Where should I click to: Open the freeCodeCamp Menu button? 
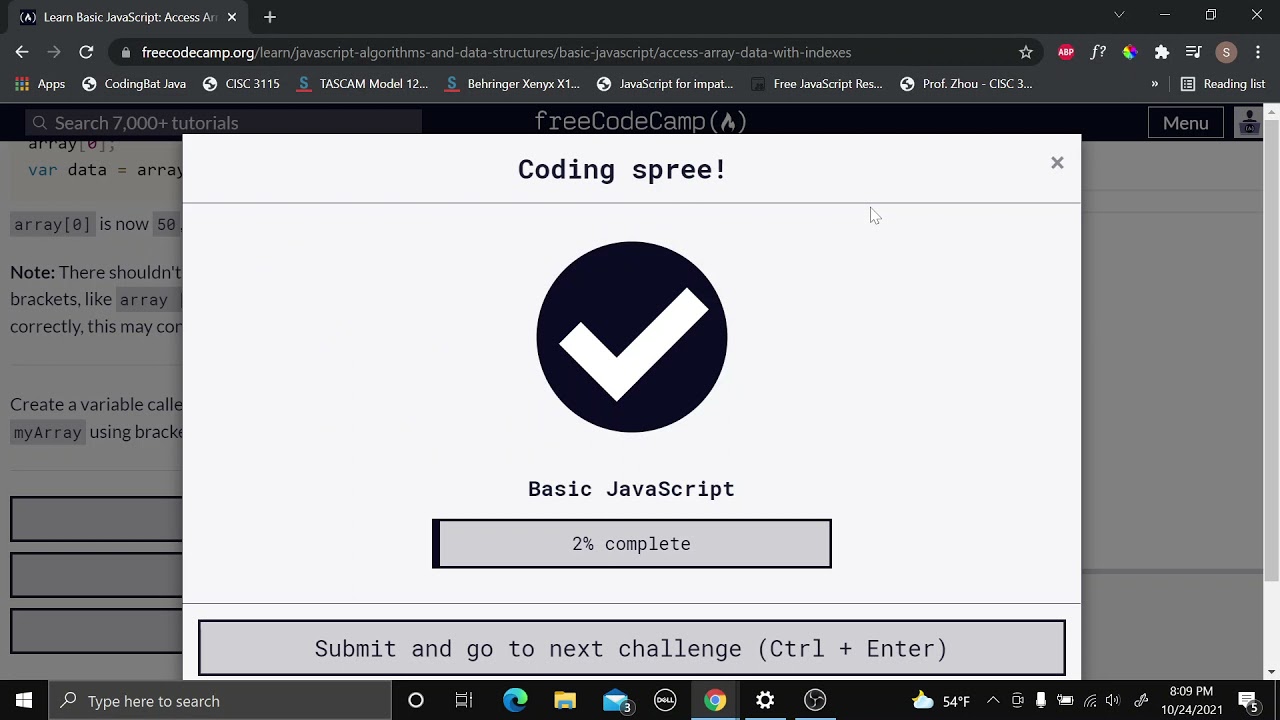[1186, 123]
